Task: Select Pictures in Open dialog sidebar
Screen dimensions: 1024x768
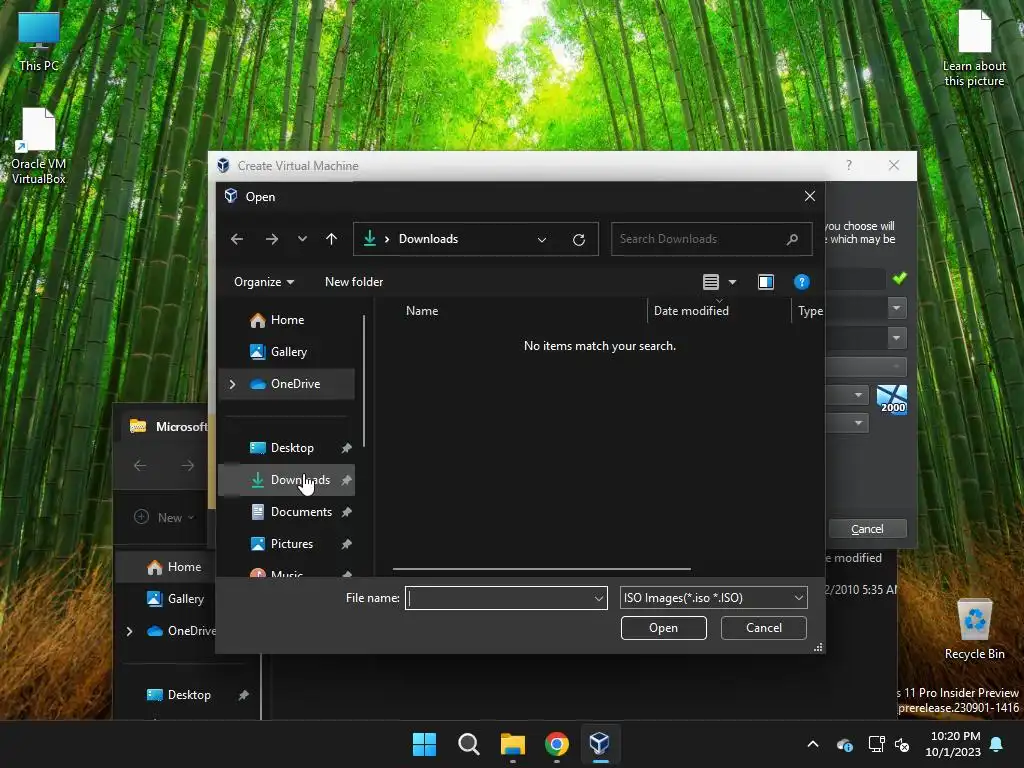Action: point(286,543)
